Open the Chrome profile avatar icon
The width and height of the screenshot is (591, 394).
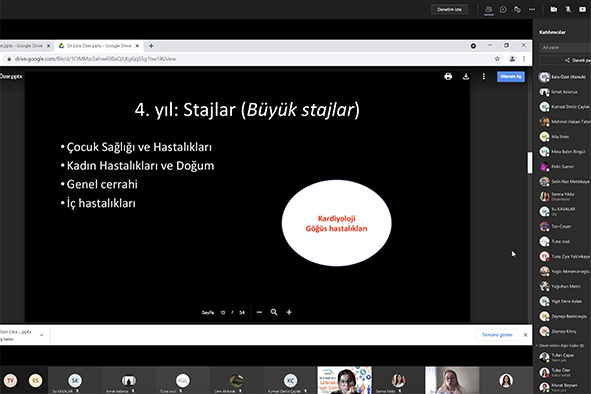click(x=512, y=59)
